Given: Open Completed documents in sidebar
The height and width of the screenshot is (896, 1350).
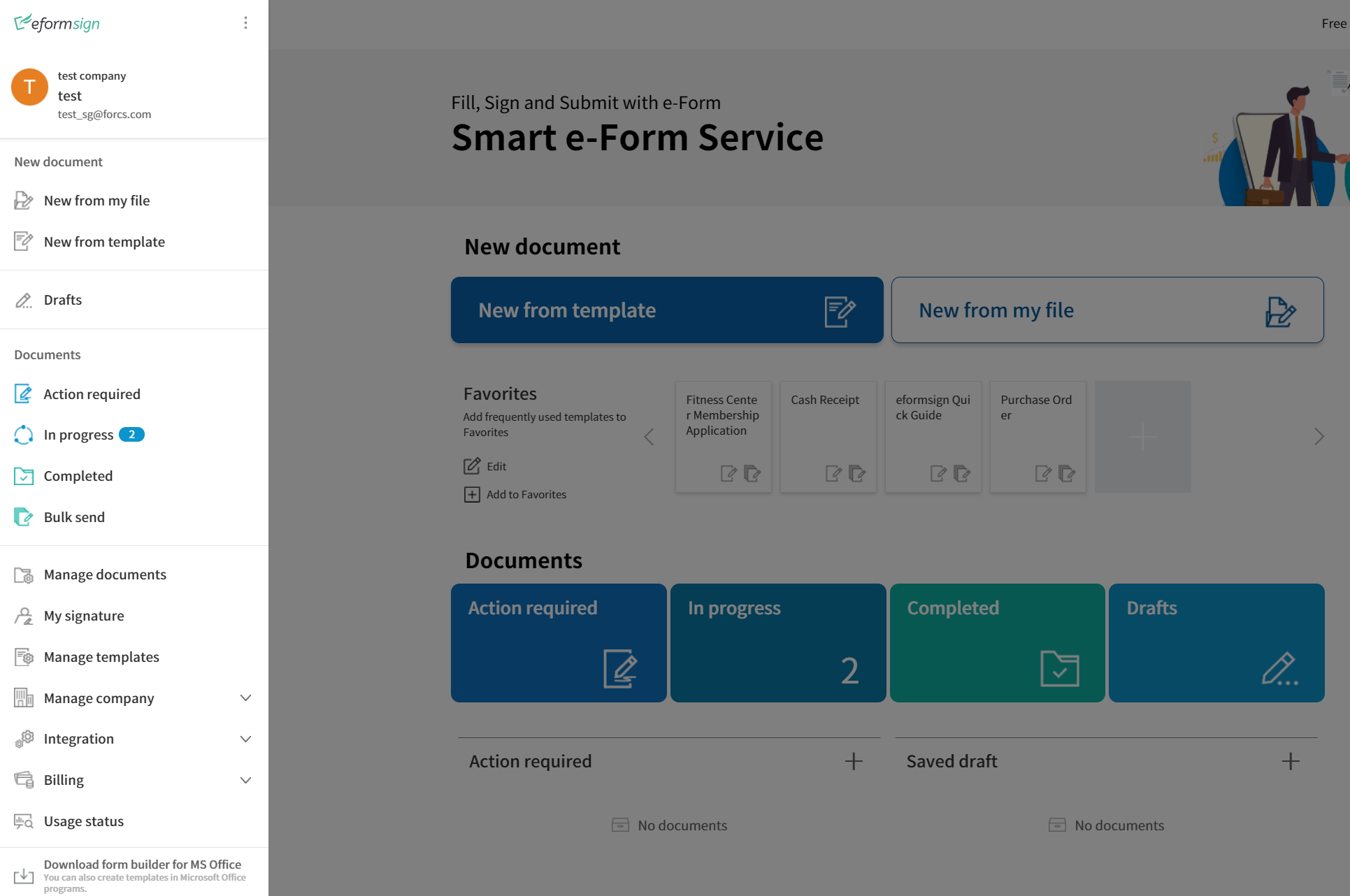Looking at the screenshot, I should pos(134,476).
